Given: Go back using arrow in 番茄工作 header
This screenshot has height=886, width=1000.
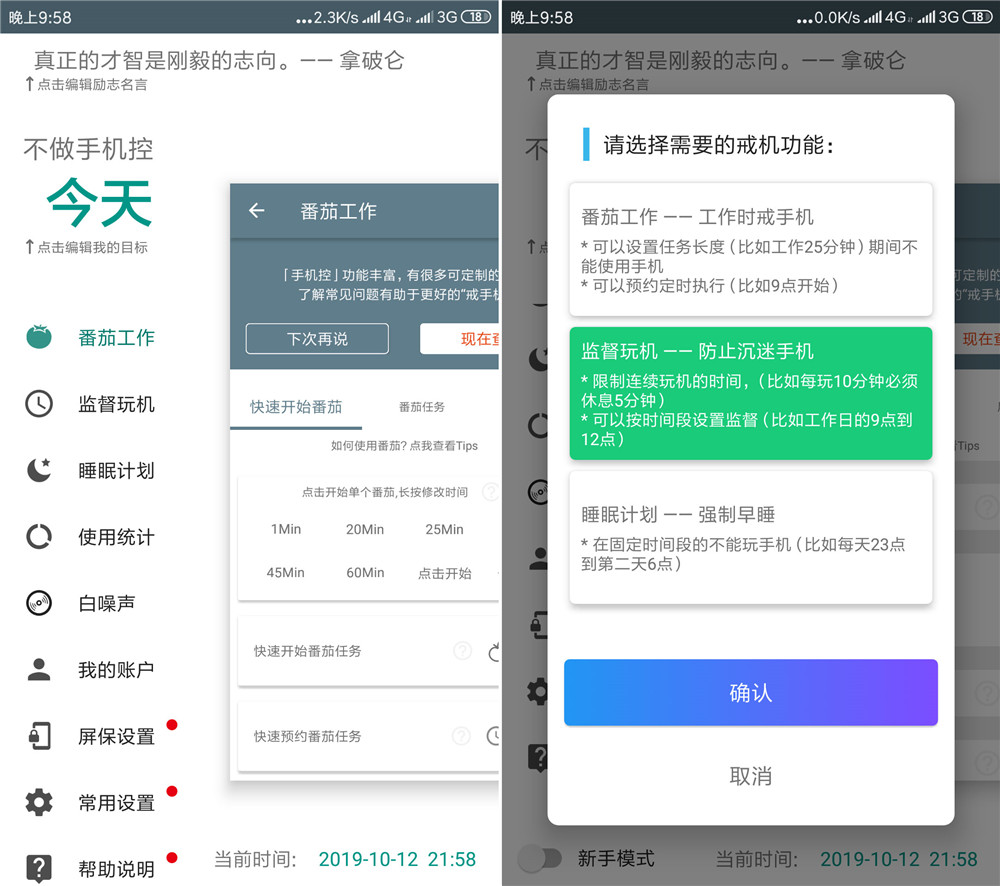Looking at the screenshot, I should point(256,210).
